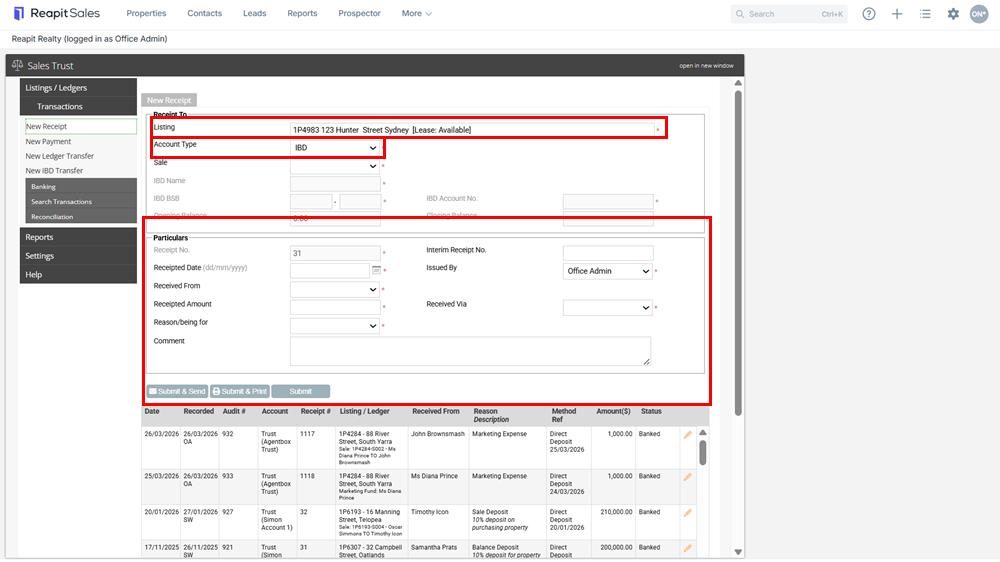Click the transactions table scrollbar thumb
1000x562 pixels.
coord(703,452)
